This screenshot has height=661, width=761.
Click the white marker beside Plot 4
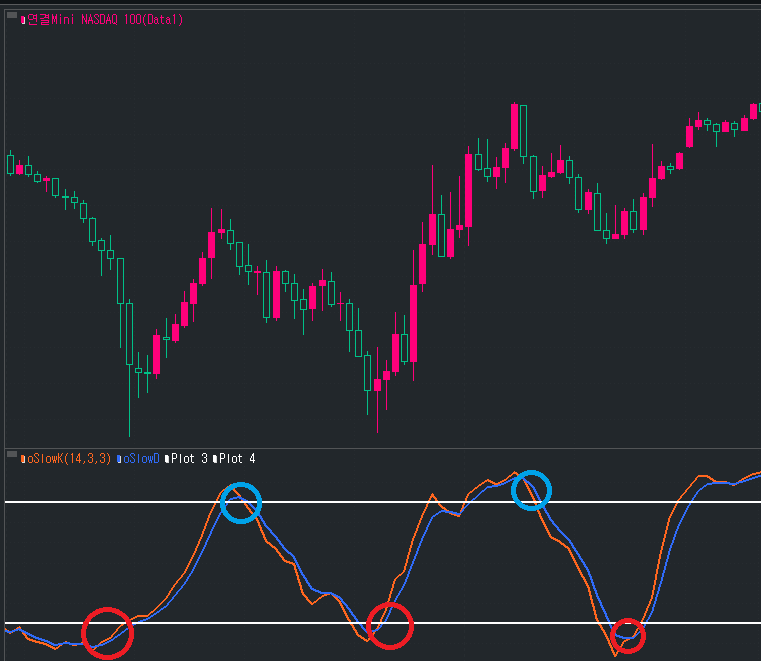[x=215, y=459]
